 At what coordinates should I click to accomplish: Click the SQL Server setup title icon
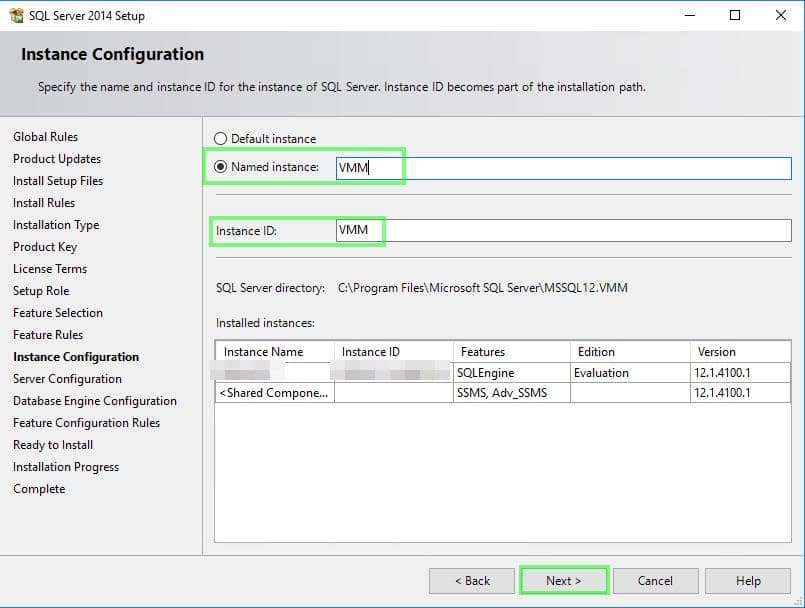click(16, 15)
